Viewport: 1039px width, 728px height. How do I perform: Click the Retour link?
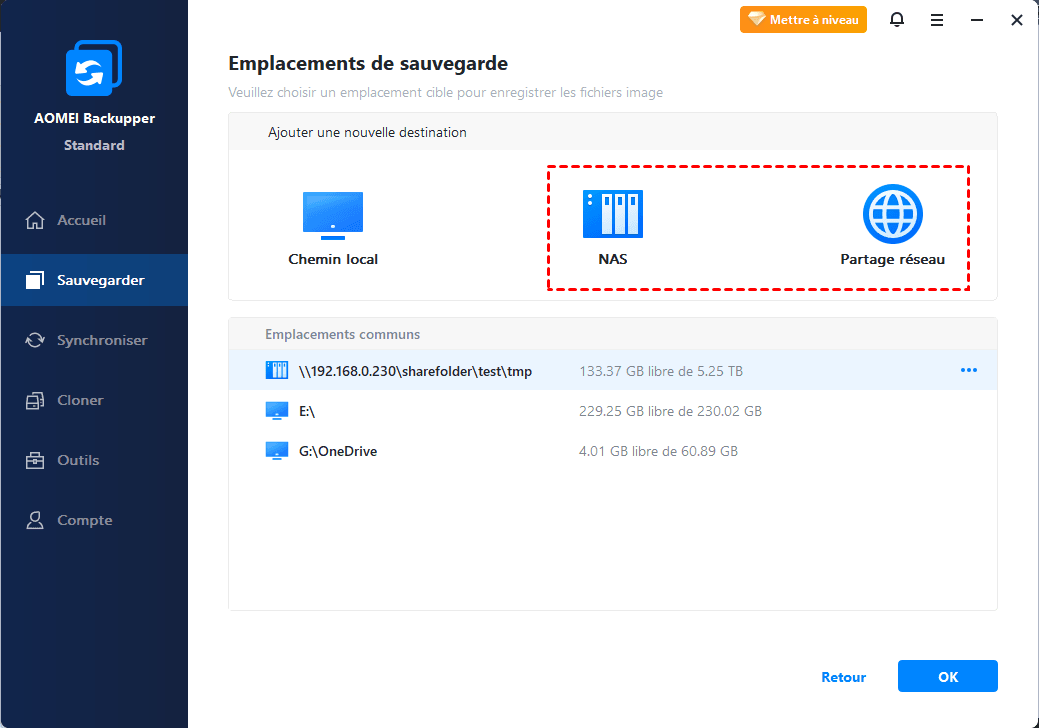point(844,677)
